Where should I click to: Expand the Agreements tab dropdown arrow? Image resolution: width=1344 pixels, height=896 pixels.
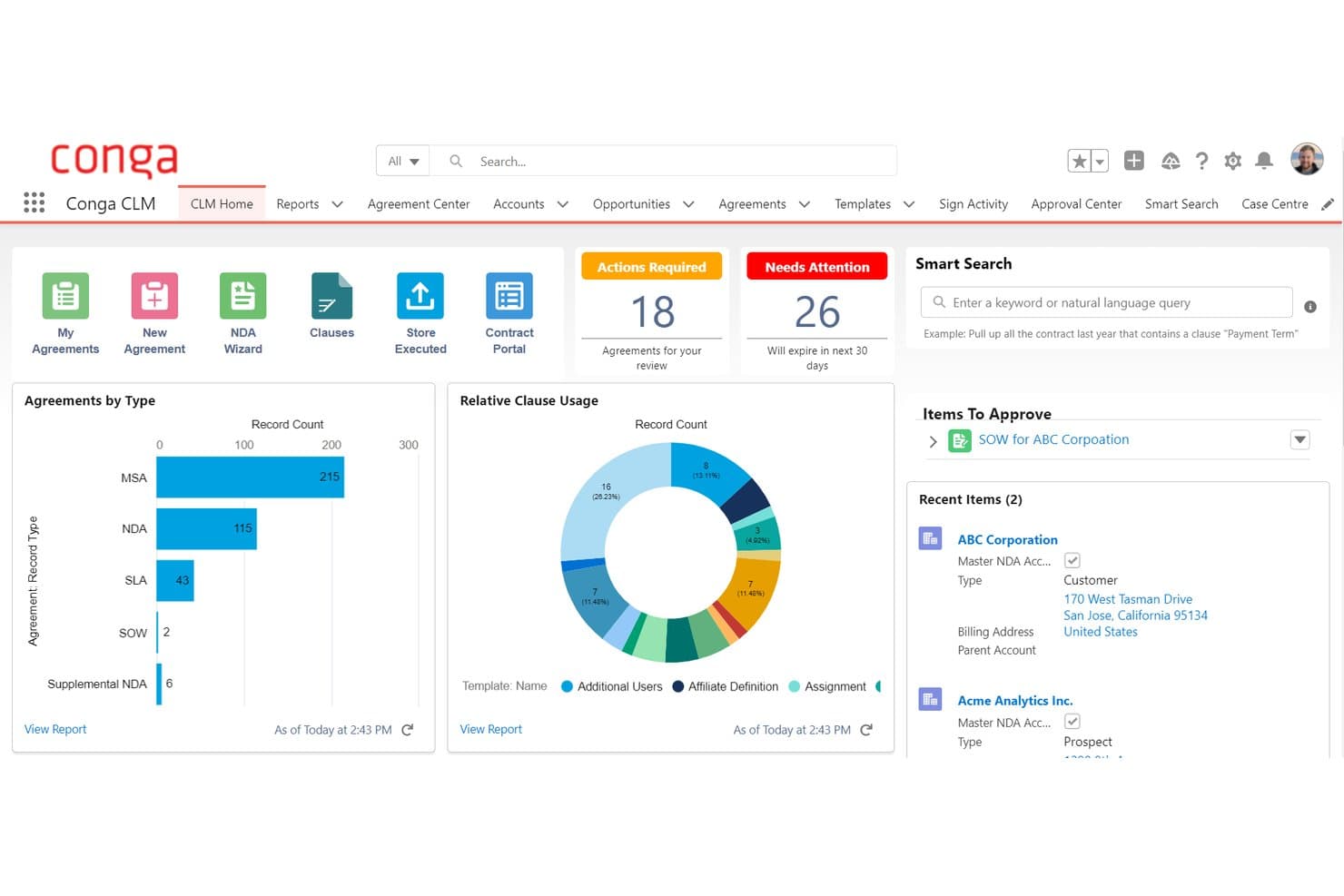pyautogui.click(x=804, y=204)
